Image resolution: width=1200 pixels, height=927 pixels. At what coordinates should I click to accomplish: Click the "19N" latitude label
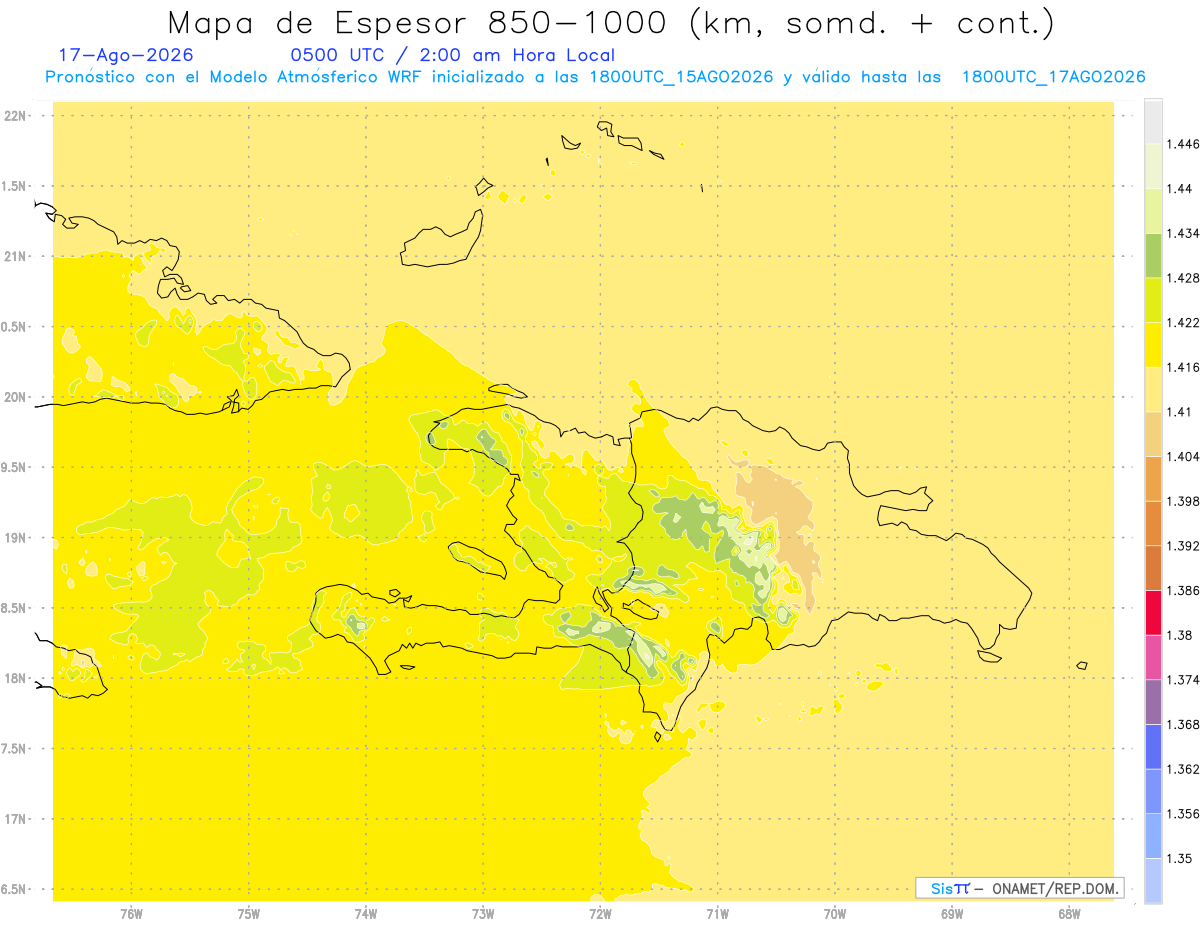[17, 538]
